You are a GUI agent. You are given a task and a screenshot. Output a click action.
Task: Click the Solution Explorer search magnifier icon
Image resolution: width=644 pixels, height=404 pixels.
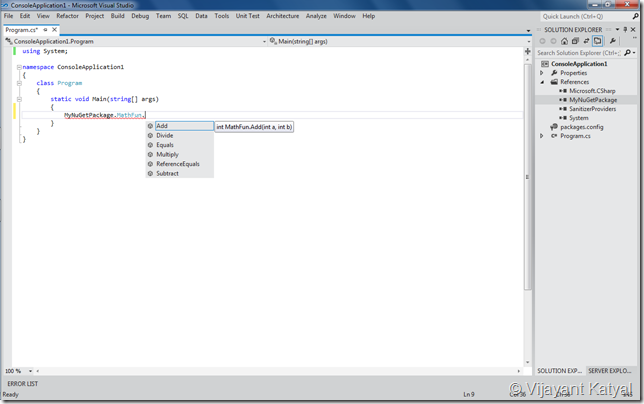point(627,53)
